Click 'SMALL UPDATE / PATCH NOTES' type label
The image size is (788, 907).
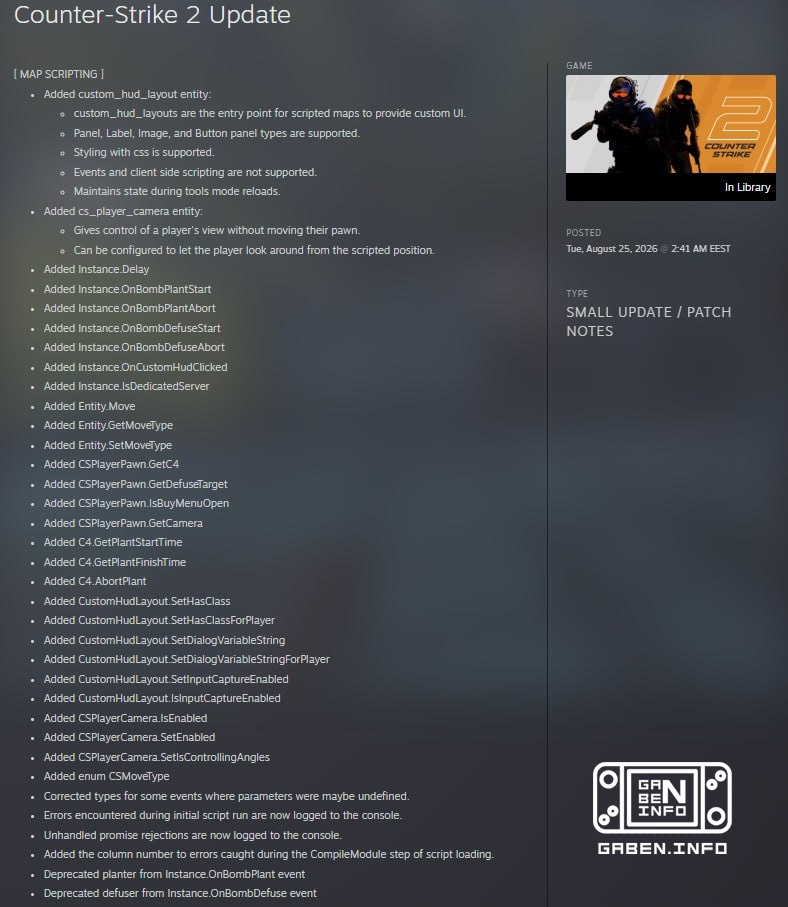coord(649,322)
